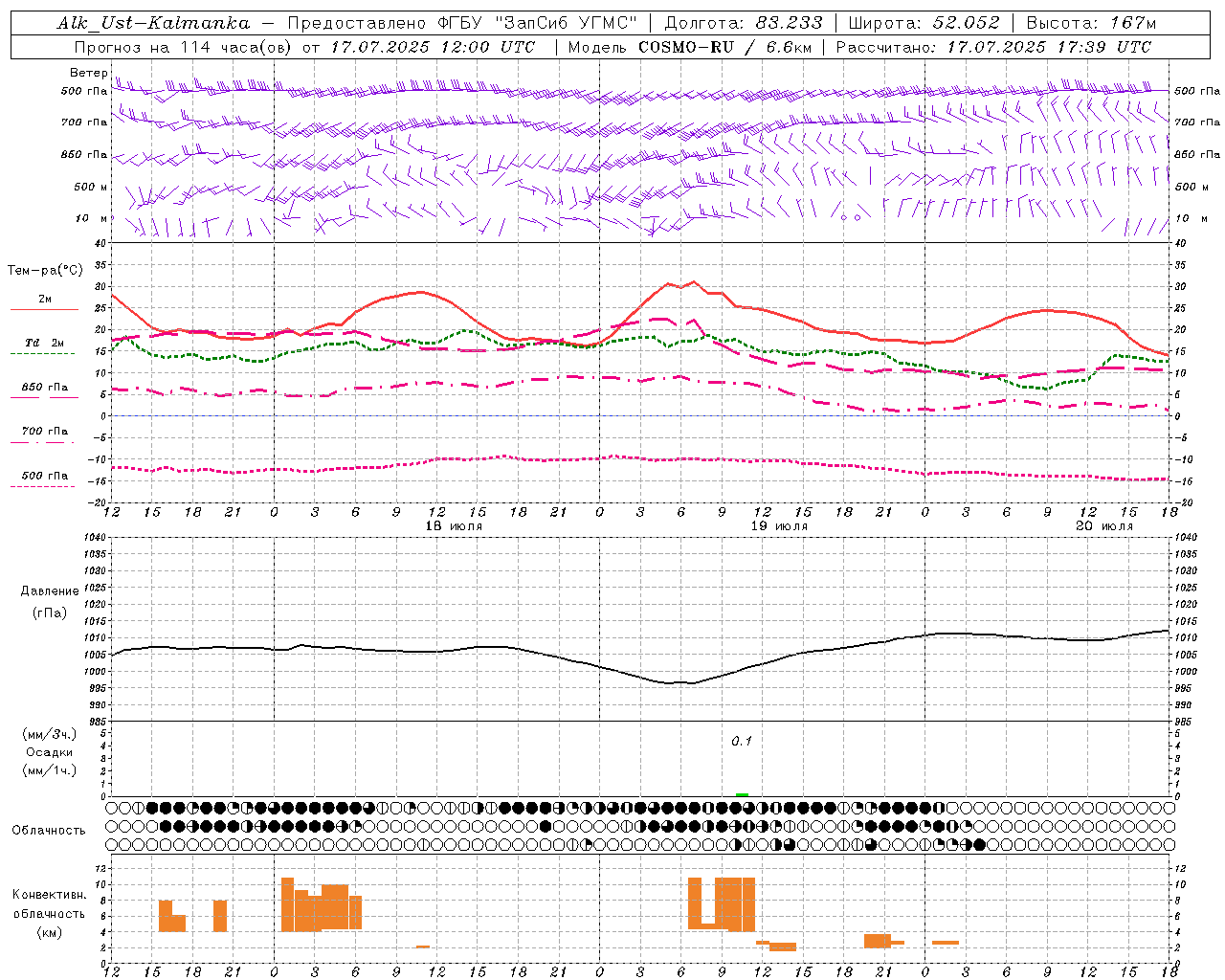Click the red 2м temperature peak on 19 июля
The width and height of the screenshot is (1225, 980).
pos(695,282)
